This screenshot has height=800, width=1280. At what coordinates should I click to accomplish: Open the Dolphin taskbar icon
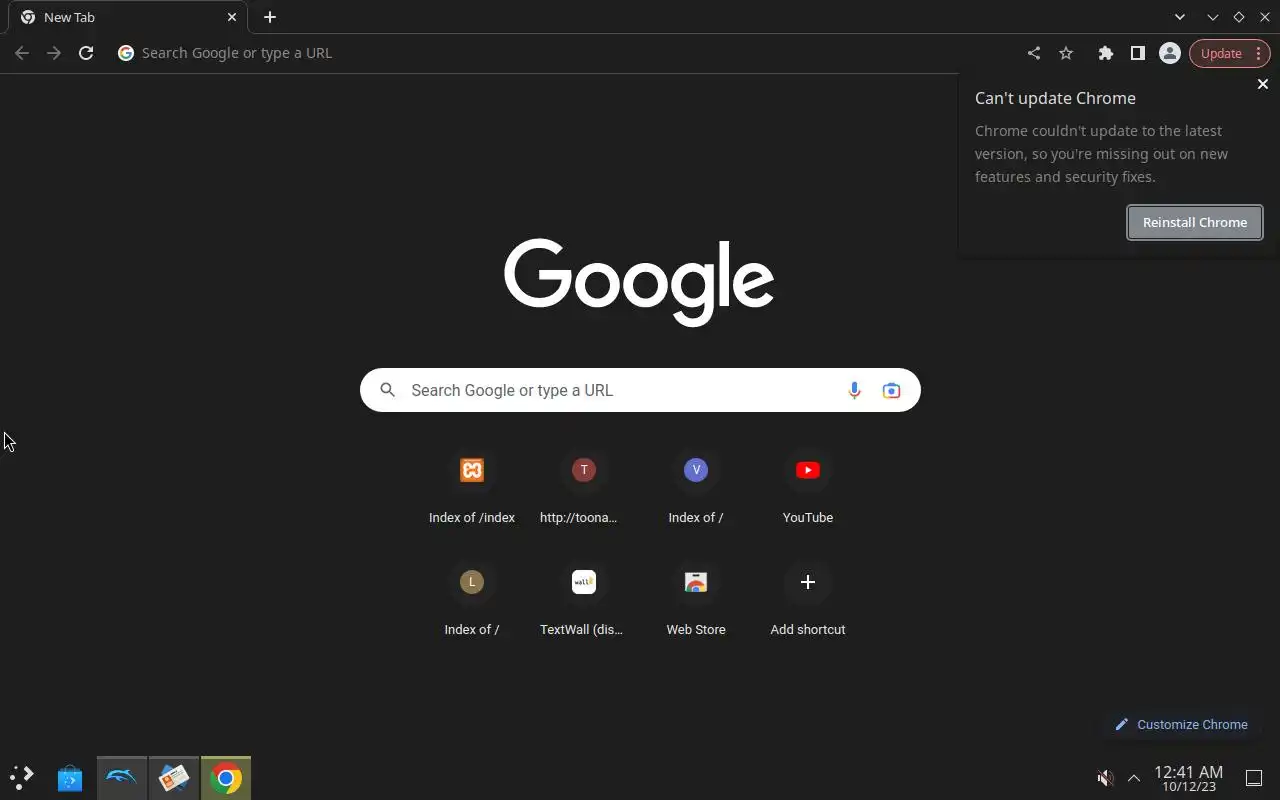coord(122,778)
